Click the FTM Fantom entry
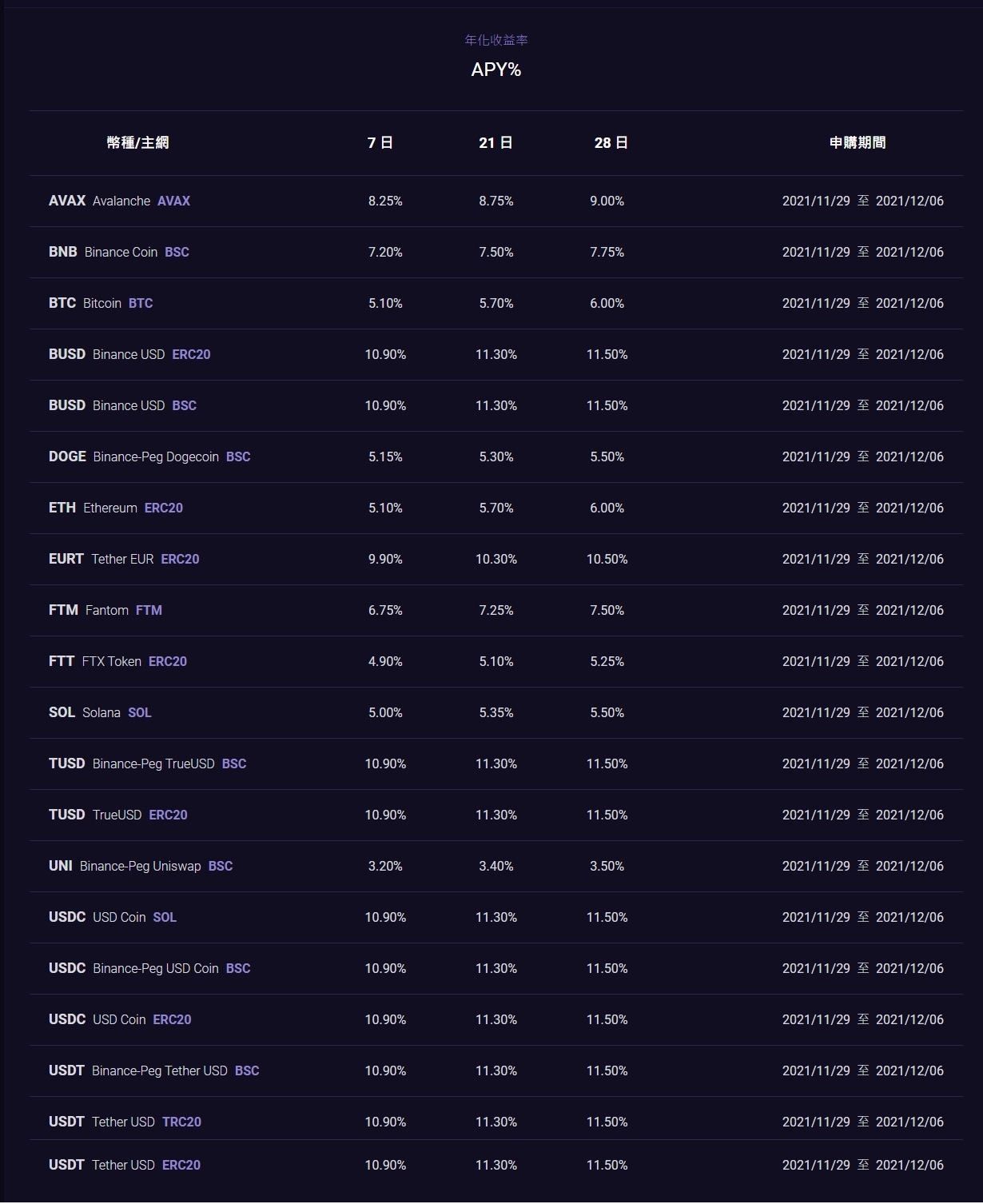This screenshot has height=1204, width=983. click(x=105, y=610)
